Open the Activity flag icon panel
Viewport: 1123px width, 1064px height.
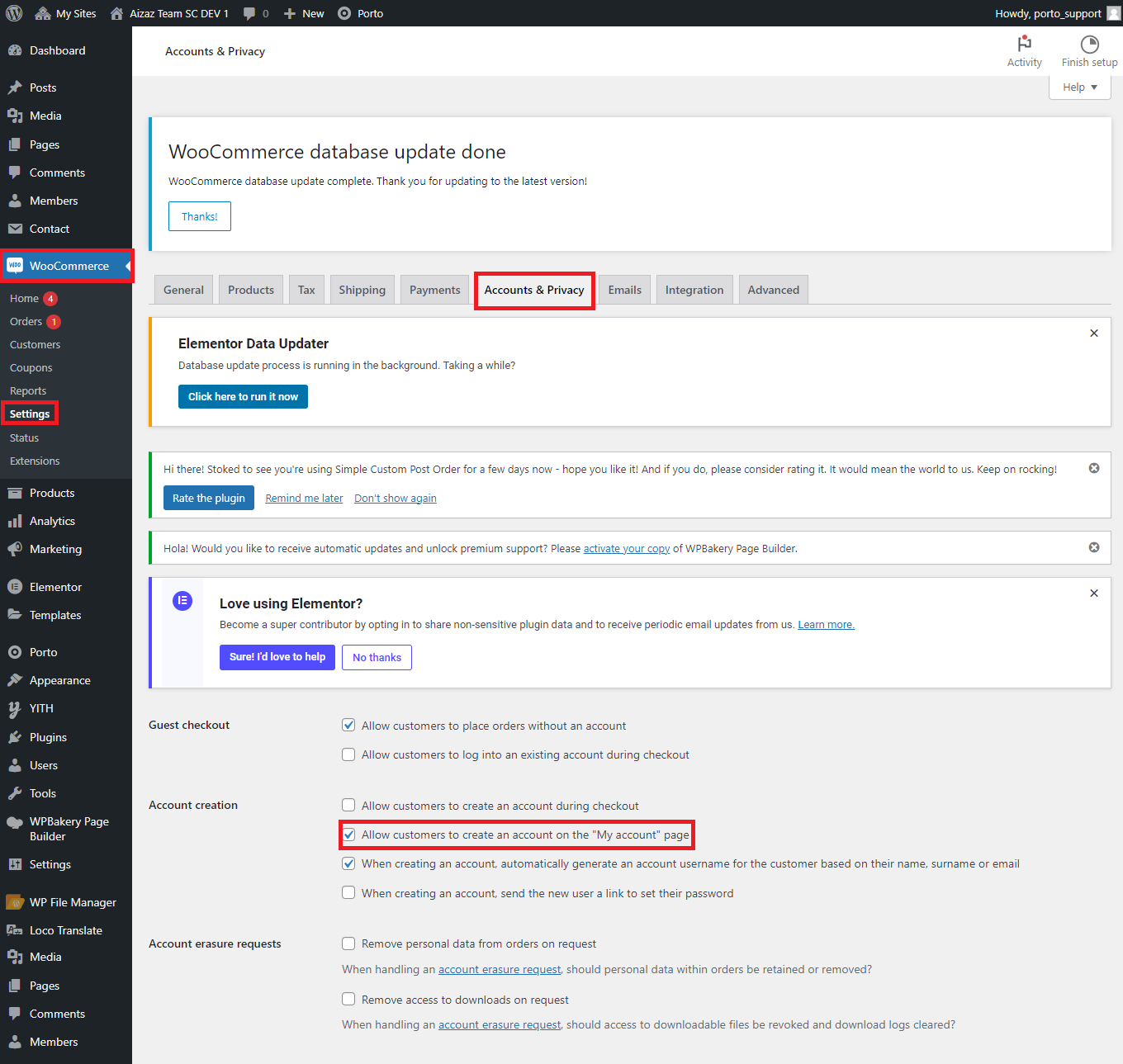point(1025,44)
